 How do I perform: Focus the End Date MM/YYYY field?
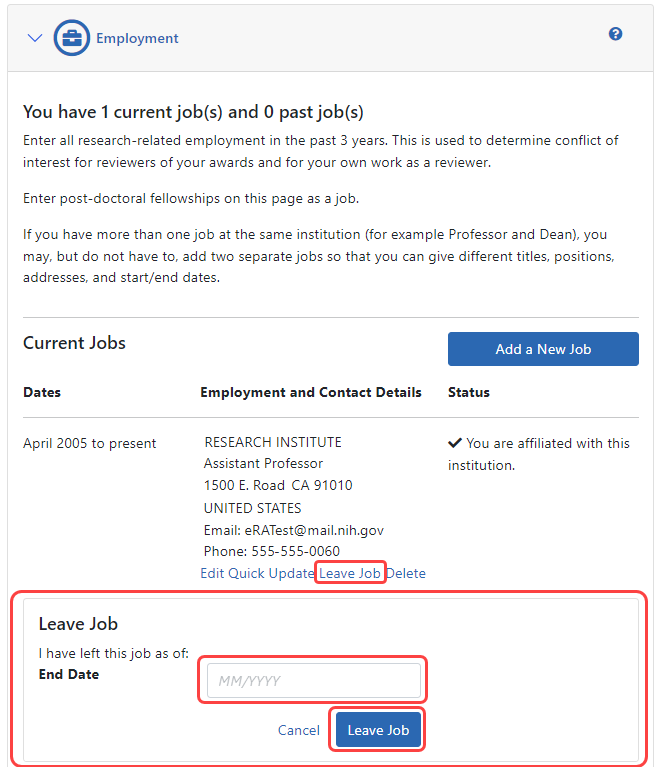313,681
